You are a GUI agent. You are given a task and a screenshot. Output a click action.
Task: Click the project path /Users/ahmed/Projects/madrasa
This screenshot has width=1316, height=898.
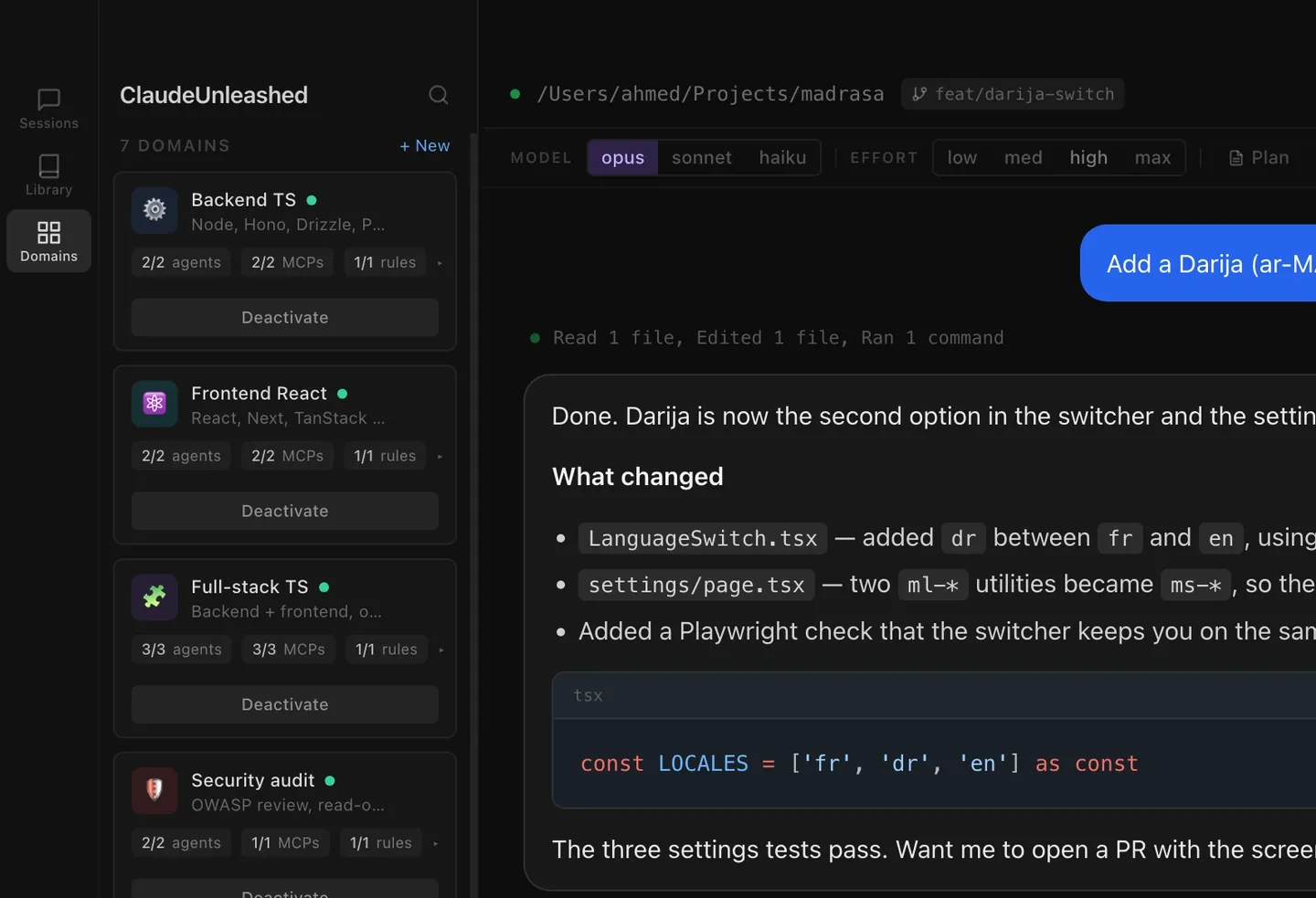[x=710, y=94]
